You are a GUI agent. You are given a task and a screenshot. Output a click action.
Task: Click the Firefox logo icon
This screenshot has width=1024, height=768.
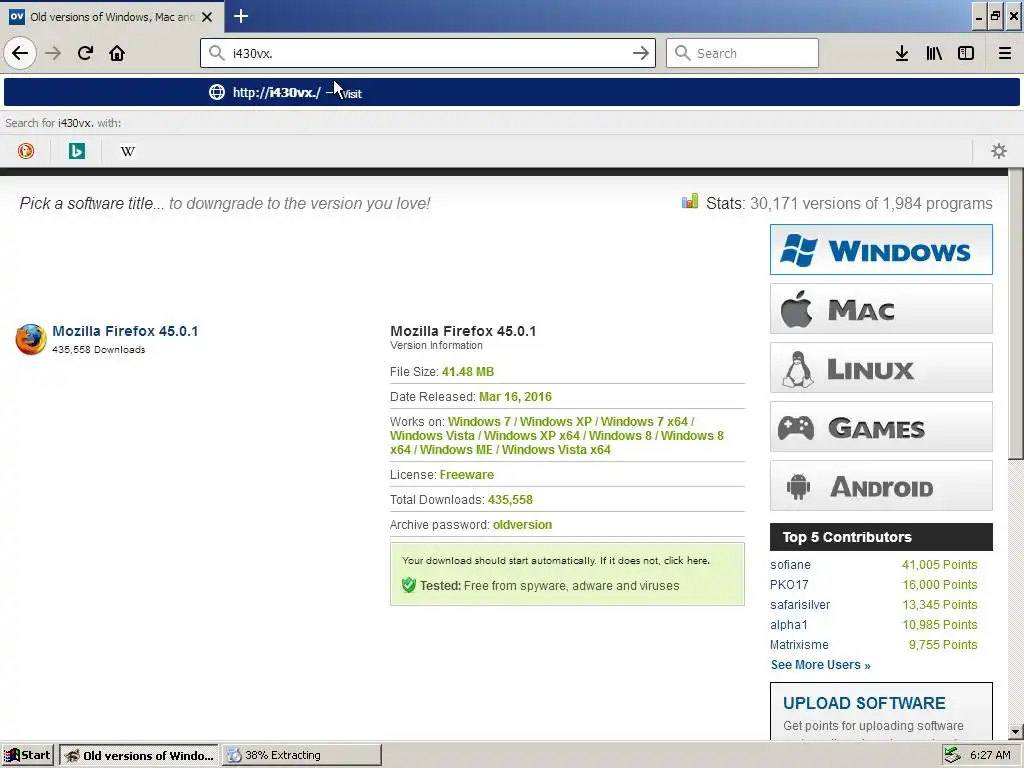click(31, 339)
